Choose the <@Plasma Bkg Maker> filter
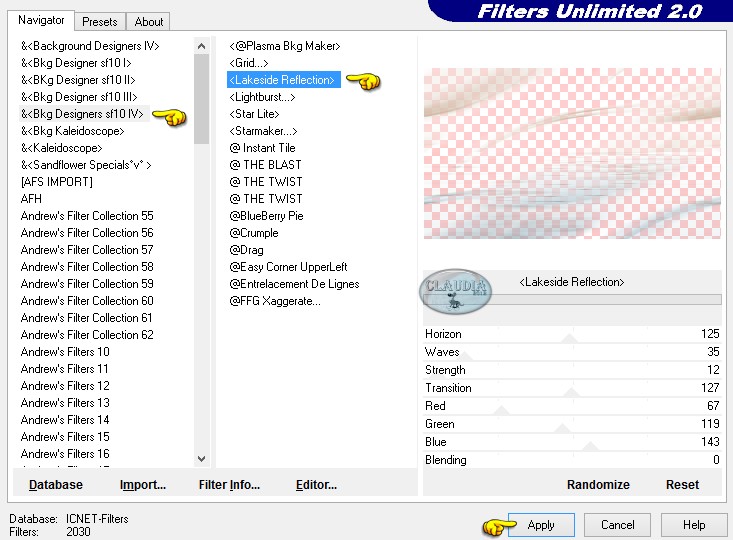This screenshot has height=540, width=733. 285,46
